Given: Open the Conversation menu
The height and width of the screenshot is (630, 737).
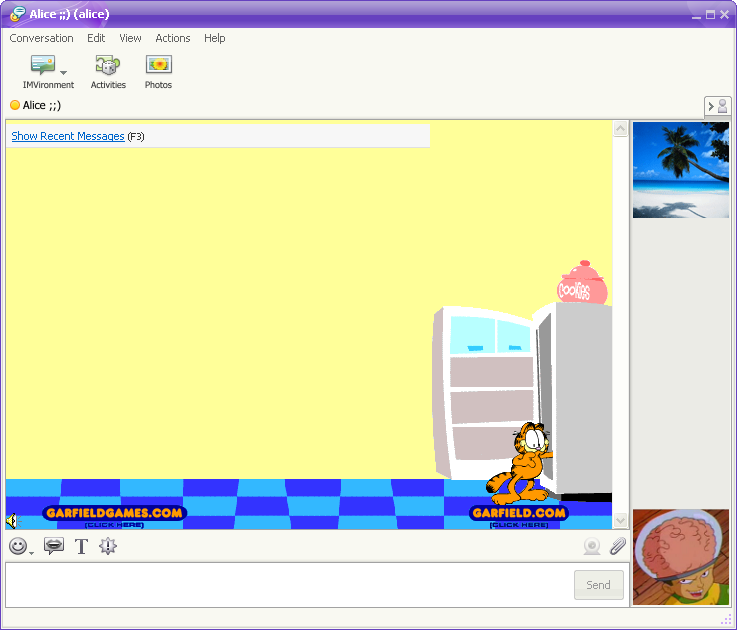Looking at the screenshot, I should (x=41, y=38).
